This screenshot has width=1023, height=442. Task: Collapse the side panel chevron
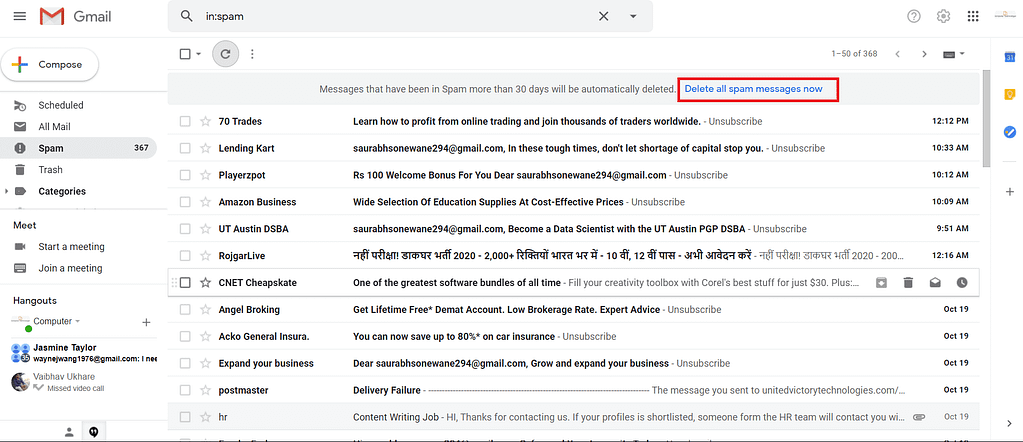click(x=1009, y=424)
